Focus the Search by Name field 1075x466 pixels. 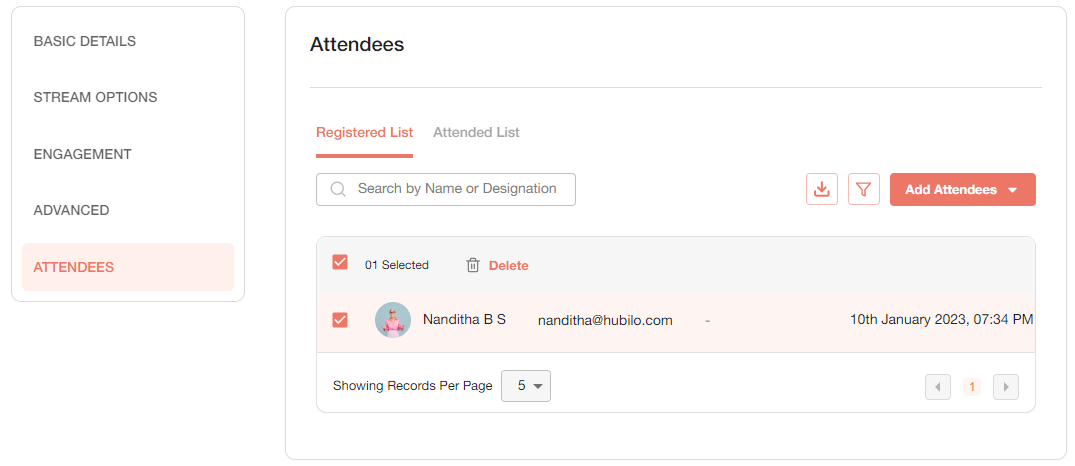click(x=446, y=189)
